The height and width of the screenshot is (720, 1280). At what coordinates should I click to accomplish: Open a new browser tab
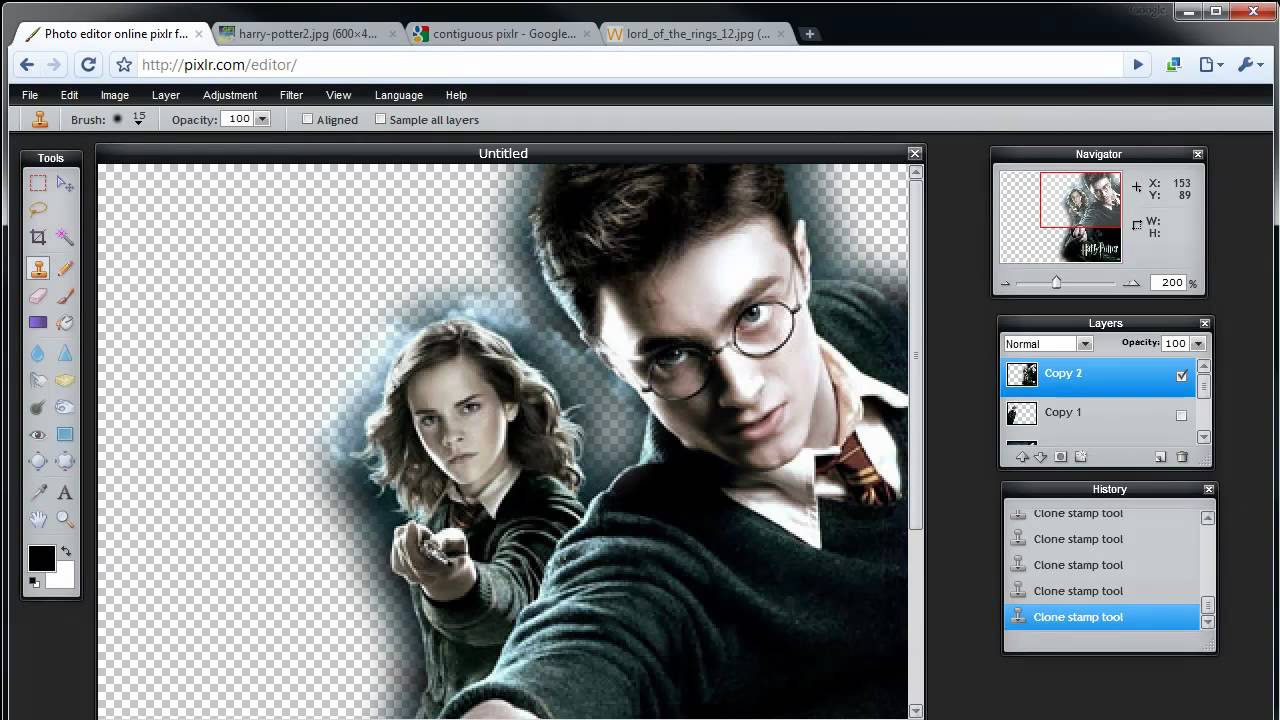coord(810,34)
